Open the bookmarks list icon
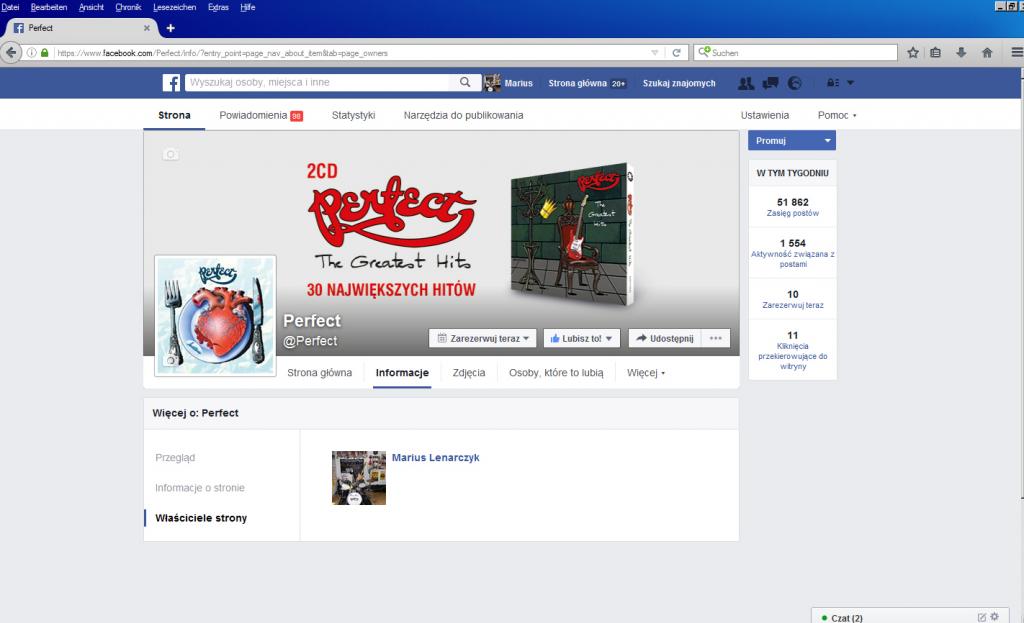Image resolution: width=1024 pixels, height=623 pixels. [x=935, y=53]
